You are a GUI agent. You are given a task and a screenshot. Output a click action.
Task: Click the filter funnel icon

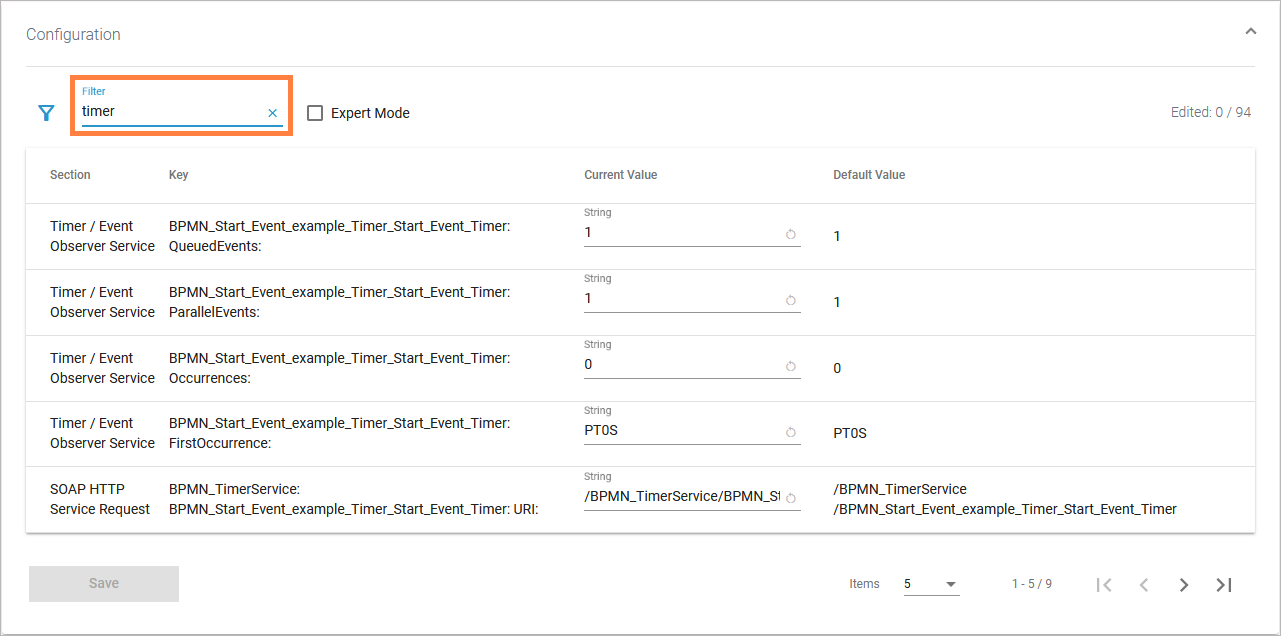45,112
